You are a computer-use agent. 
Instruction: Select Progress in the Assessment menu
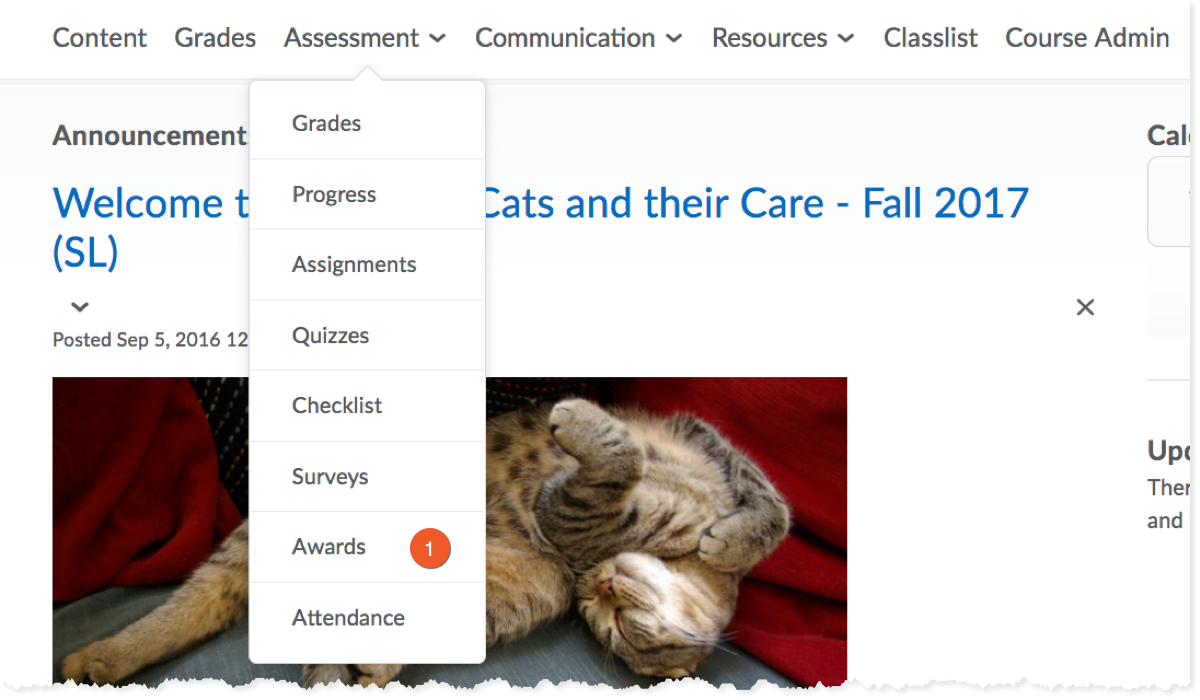(334, 194)
